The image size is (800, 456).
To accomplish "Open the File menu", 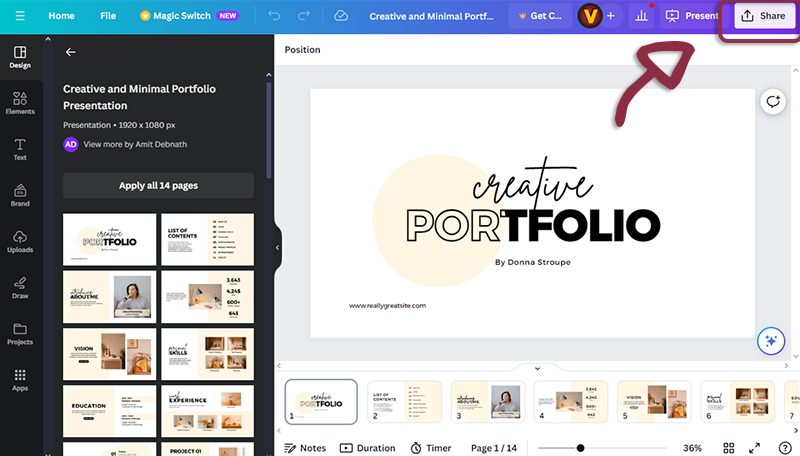I will (108, 16).
